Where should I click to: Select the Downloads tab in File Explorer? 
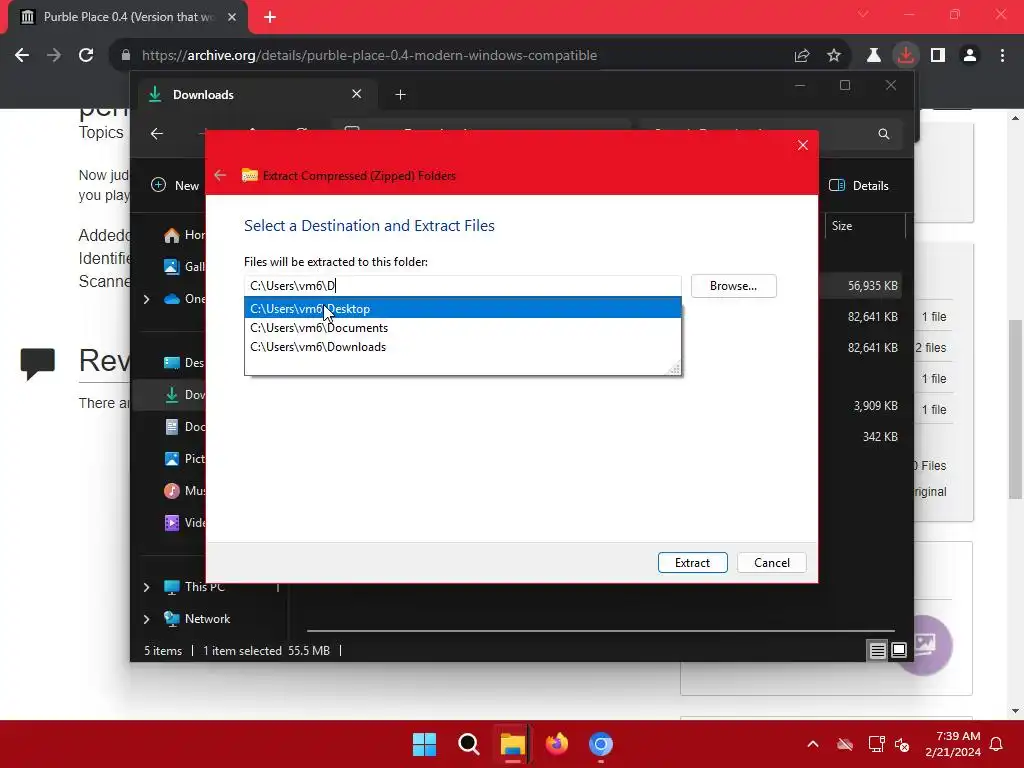[256, 95]
